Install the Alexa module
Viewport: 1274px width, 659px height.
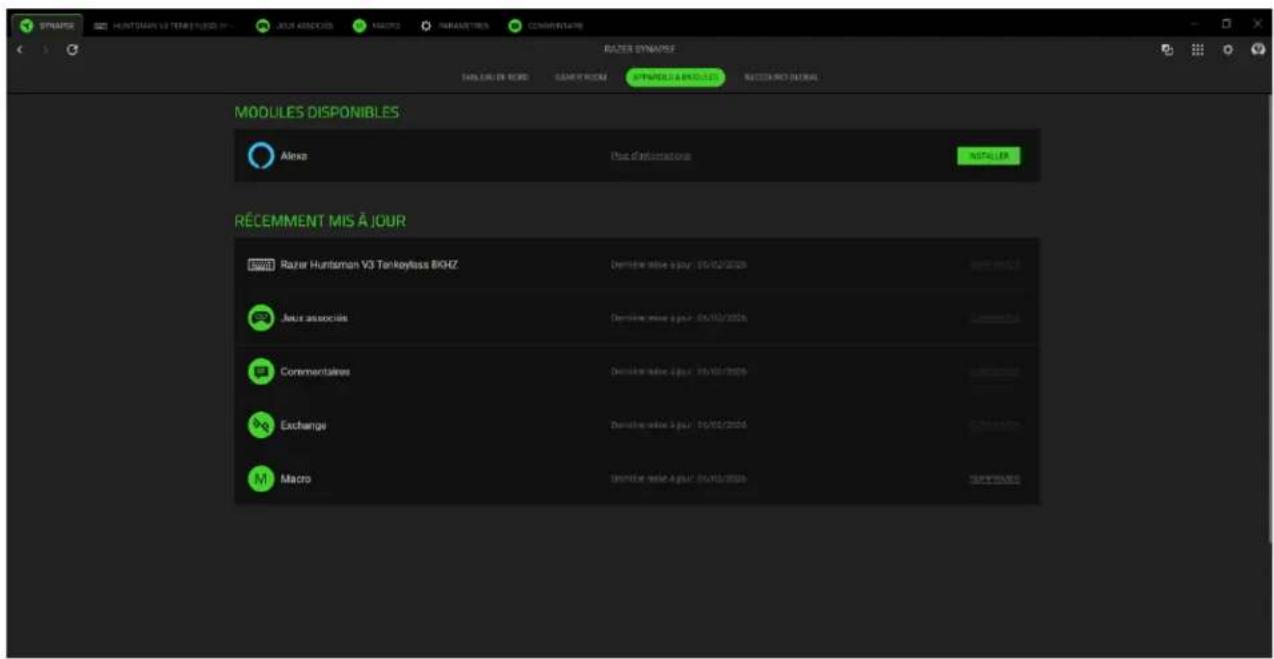click(x=989, y=156)
